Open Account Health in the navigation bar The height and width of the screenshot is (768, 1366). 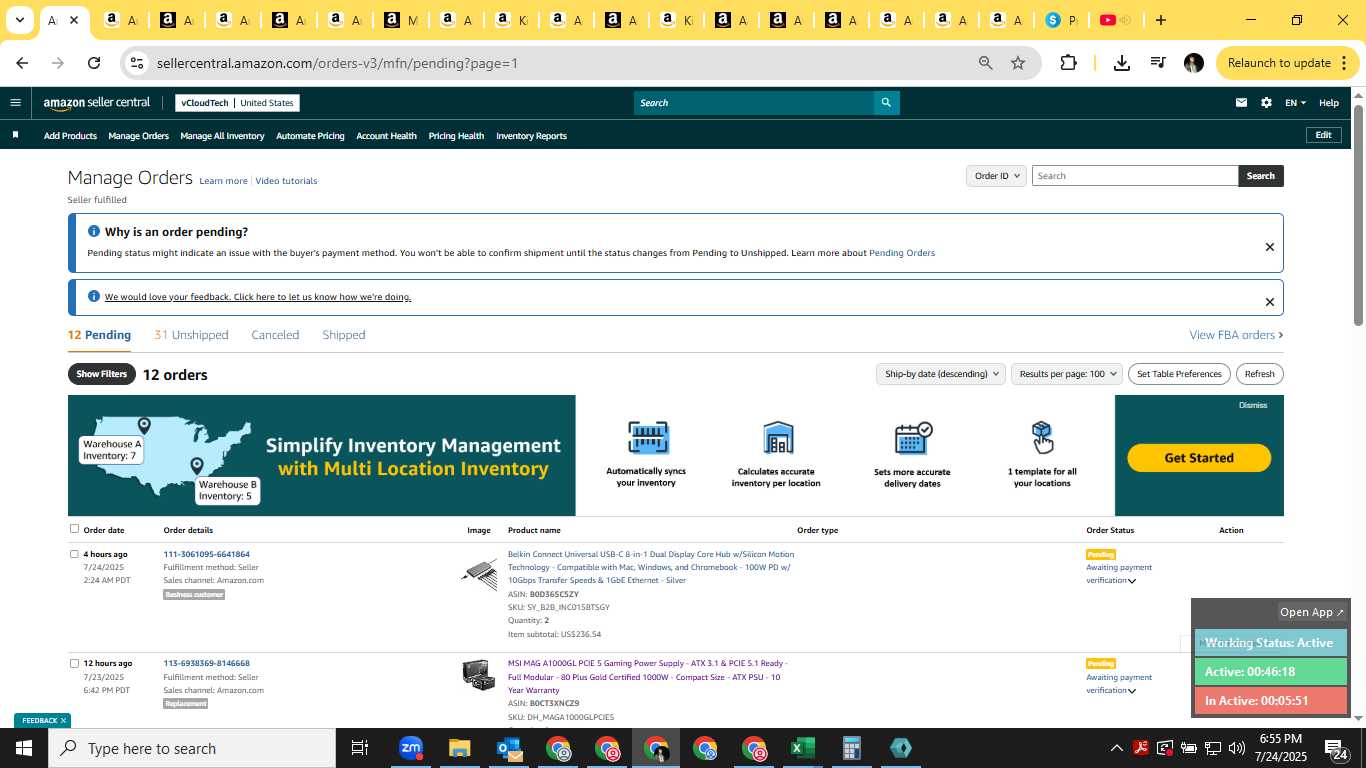(386, 136)
